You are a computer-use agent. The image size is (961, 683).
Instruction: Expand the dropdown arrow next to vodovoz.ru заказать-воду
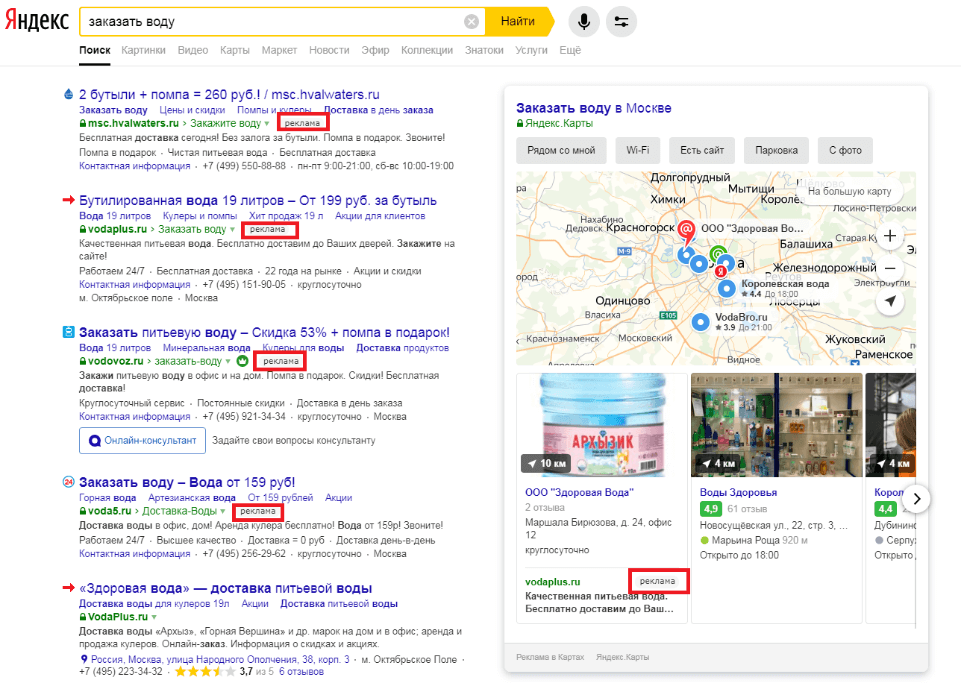pyautogui.click(x=228, y=362)
